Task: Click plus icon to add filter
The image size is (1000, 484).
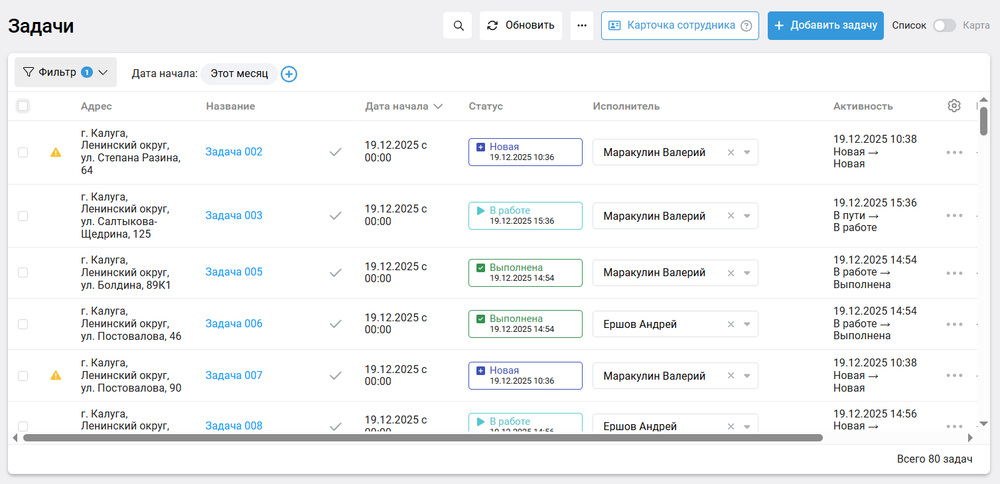Action: (x=289, y=74)
